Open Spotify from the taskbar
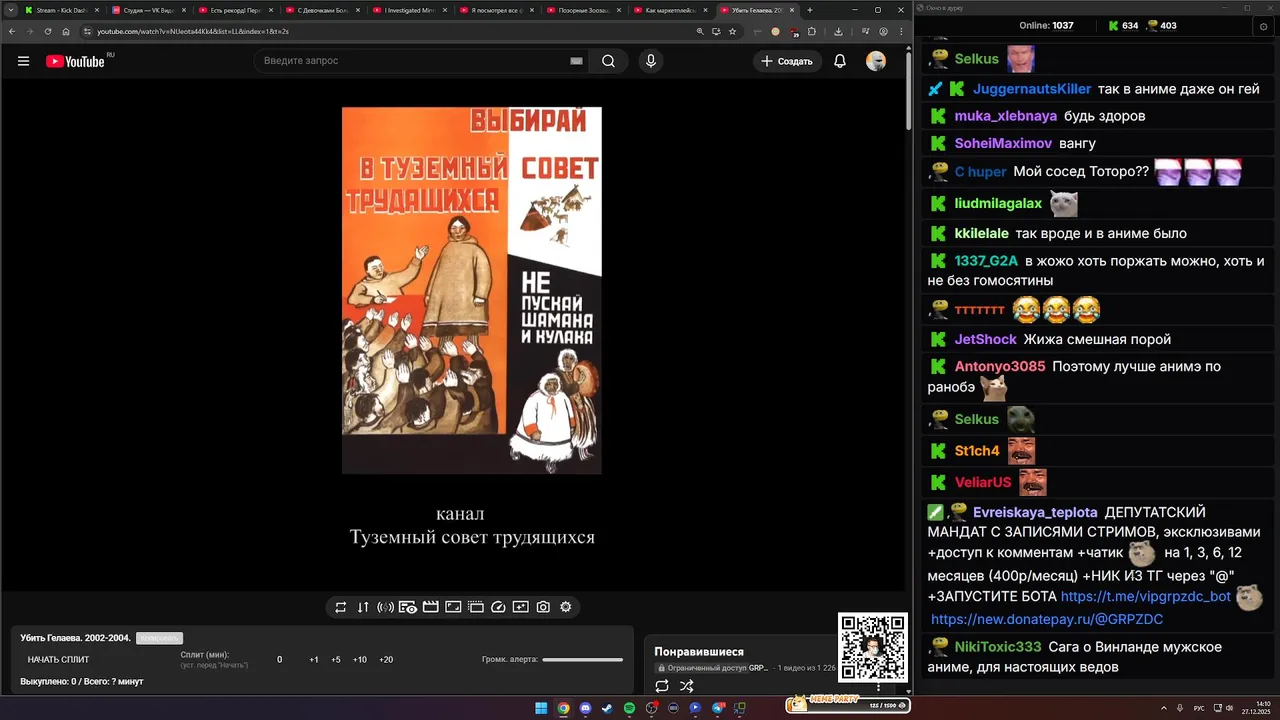Viewport: 1280px width, 720px height. pyautogui.click(x=629, y=708)
